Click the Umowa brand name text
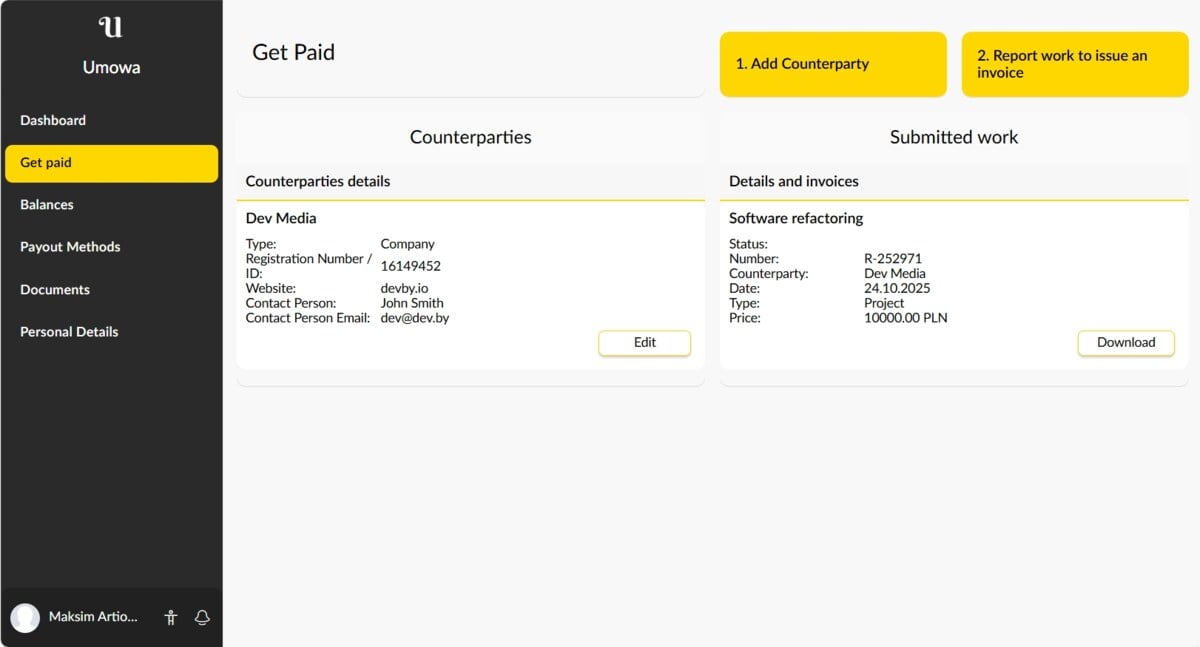This screenshot has width=1200, height=647. (111, 68)
